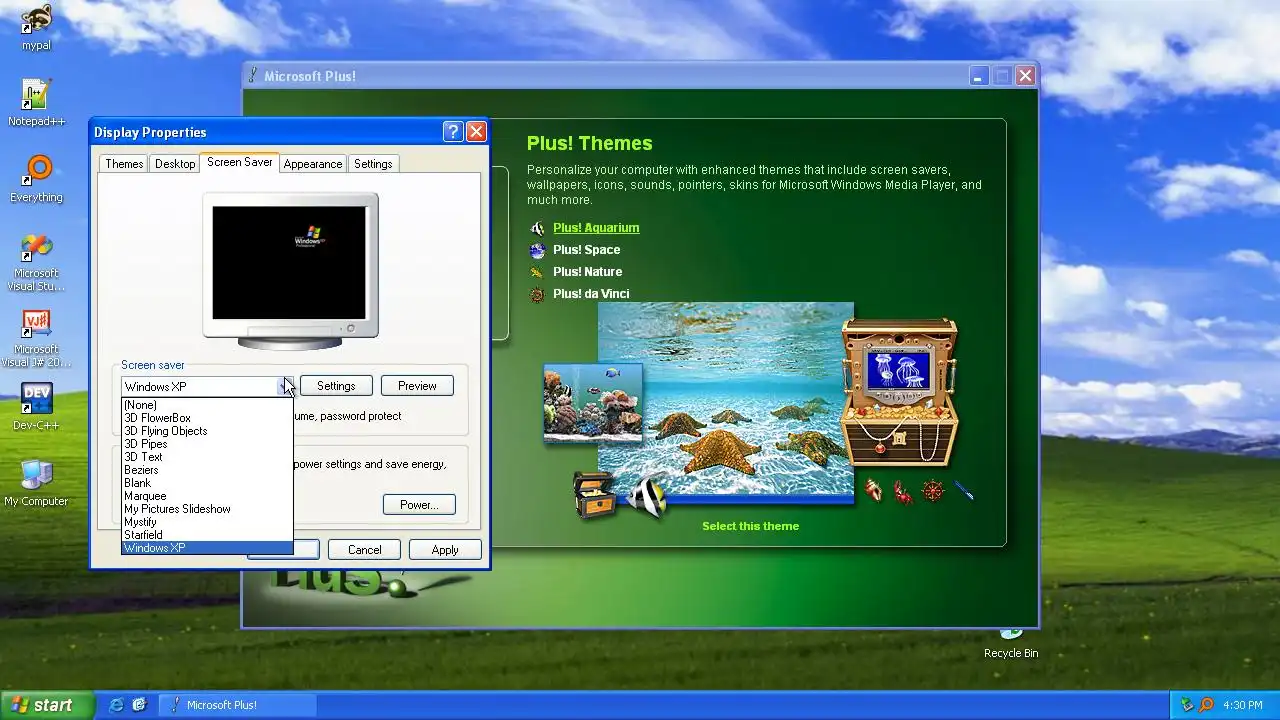This screenshot has height=720, width=1280.
Task: Collapse the screen saver dropdown arrow
Action: pos(285,386)
